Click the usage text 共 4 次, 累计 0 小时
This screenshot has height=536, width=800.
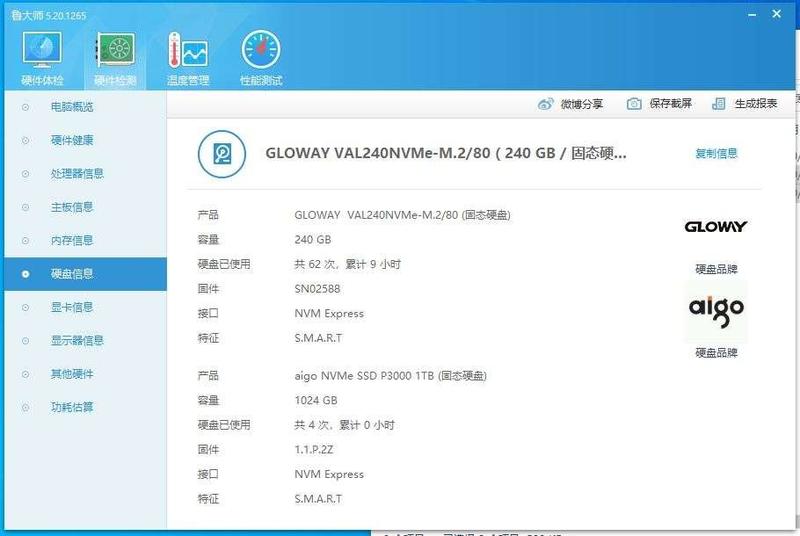[344, 425]
